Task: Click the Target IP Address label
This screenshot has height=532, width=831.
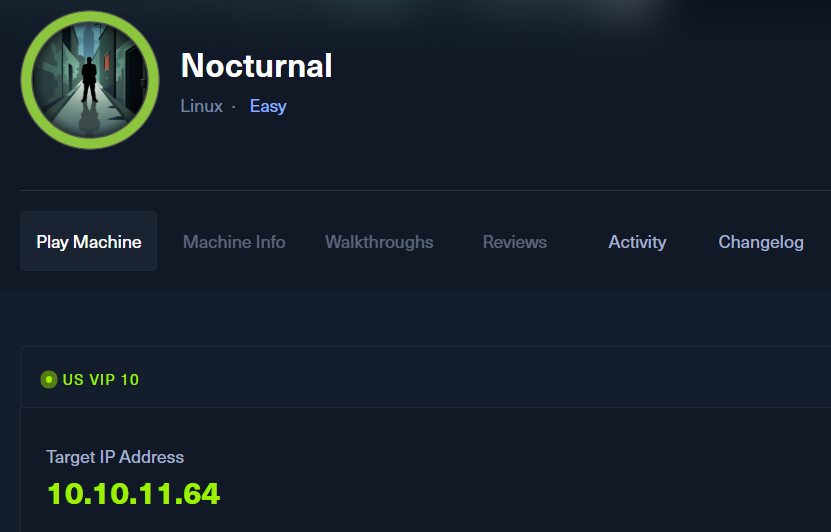Action: click(x=115, y=457)
